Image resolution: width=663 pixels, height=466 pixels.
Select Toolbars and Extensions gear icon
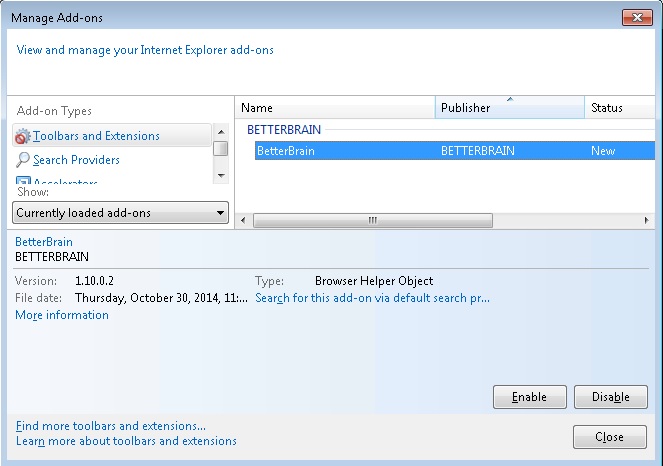[22, 136]
